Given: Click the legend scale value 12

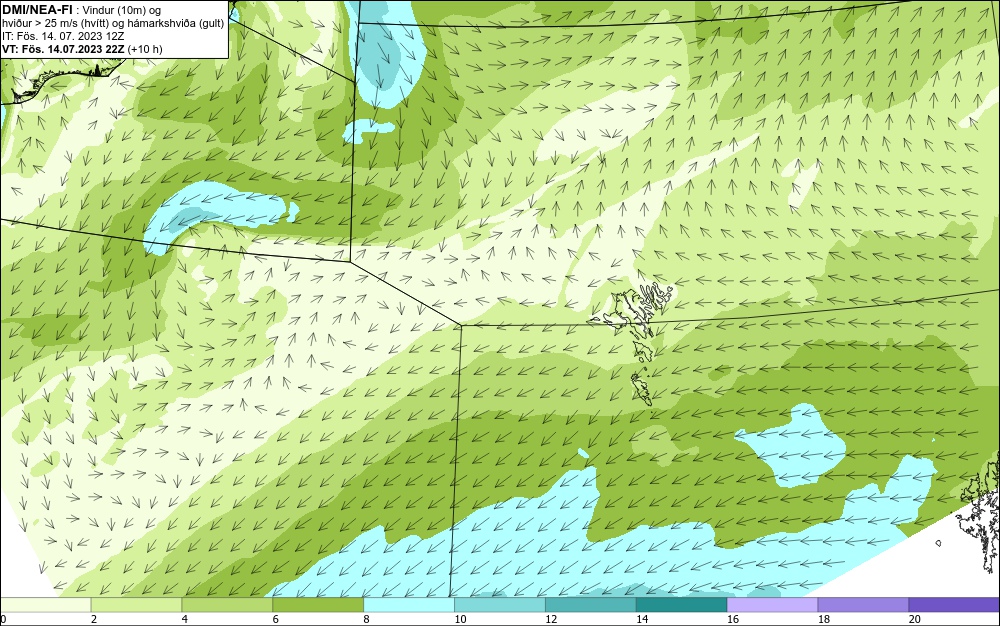Looking at the screenshot, I should (551, 619).
